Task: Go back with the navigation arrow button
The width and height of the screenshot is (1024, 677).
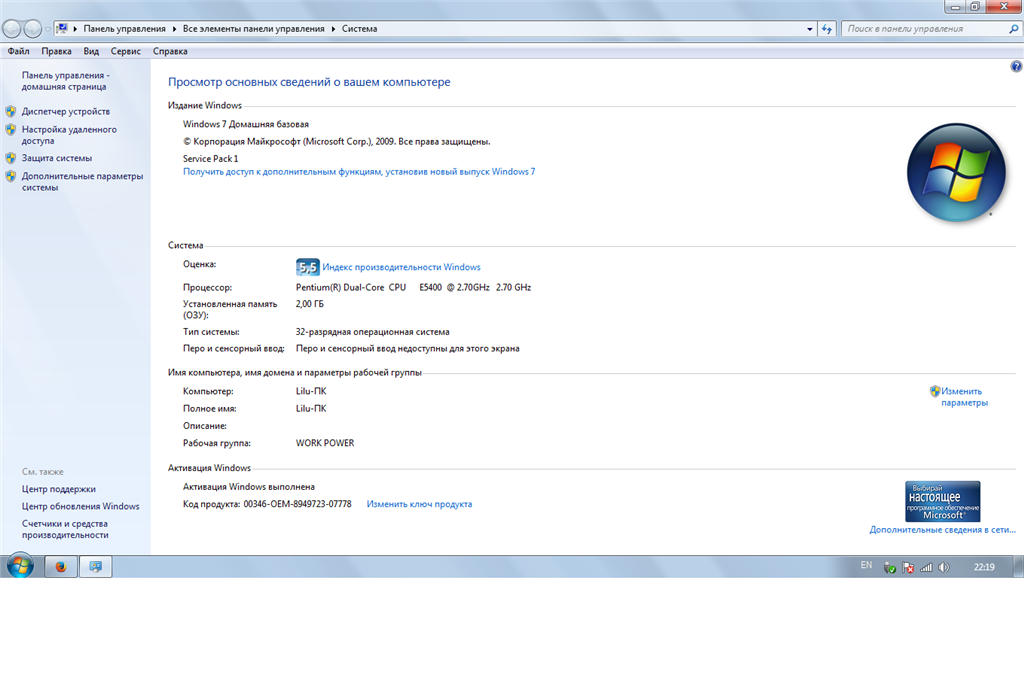Action: 12,29
